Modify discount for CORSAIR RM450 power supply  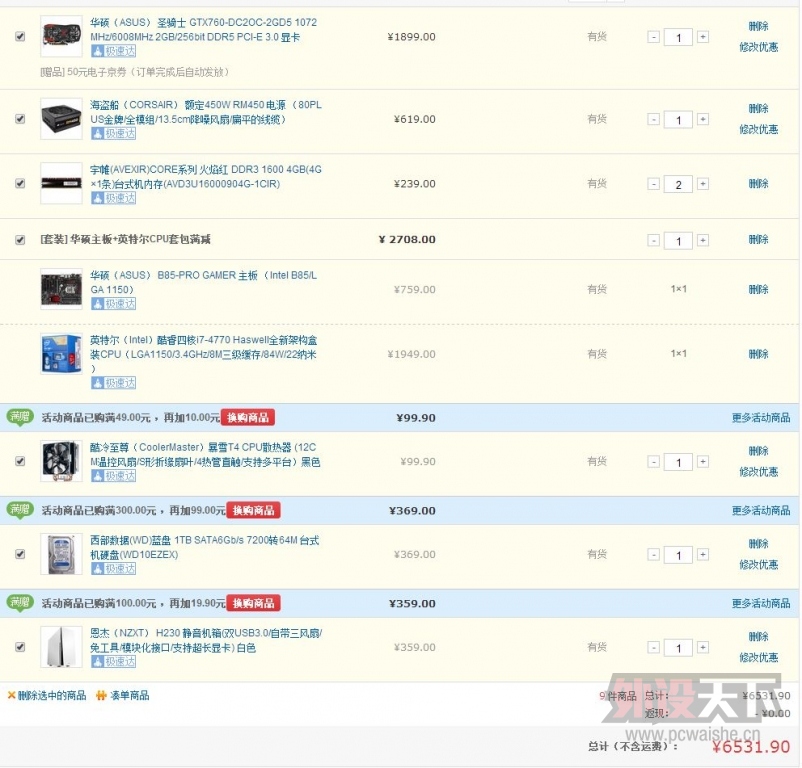tap(759, 129)
